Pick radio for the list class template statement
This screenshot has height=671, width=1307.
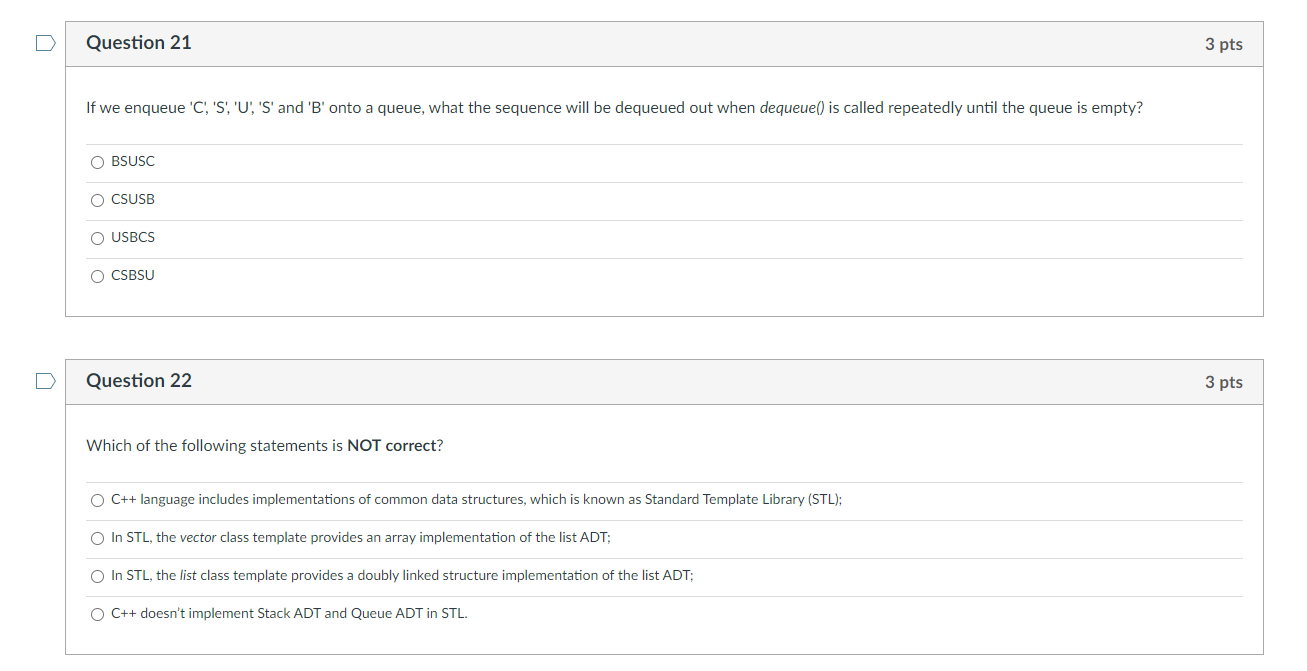(x=97, y=576)
